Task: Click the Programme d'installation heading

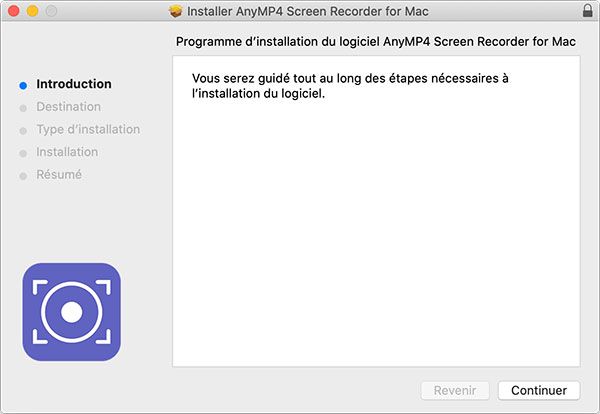Action: coord(377,43)
